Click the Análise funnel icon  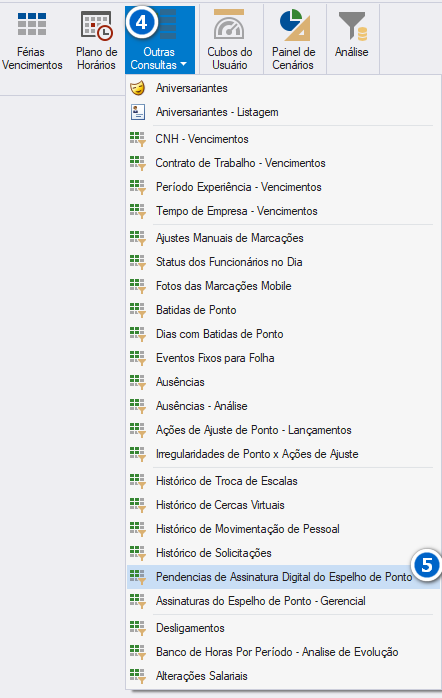pyautogui.click(x=352, y=25)
